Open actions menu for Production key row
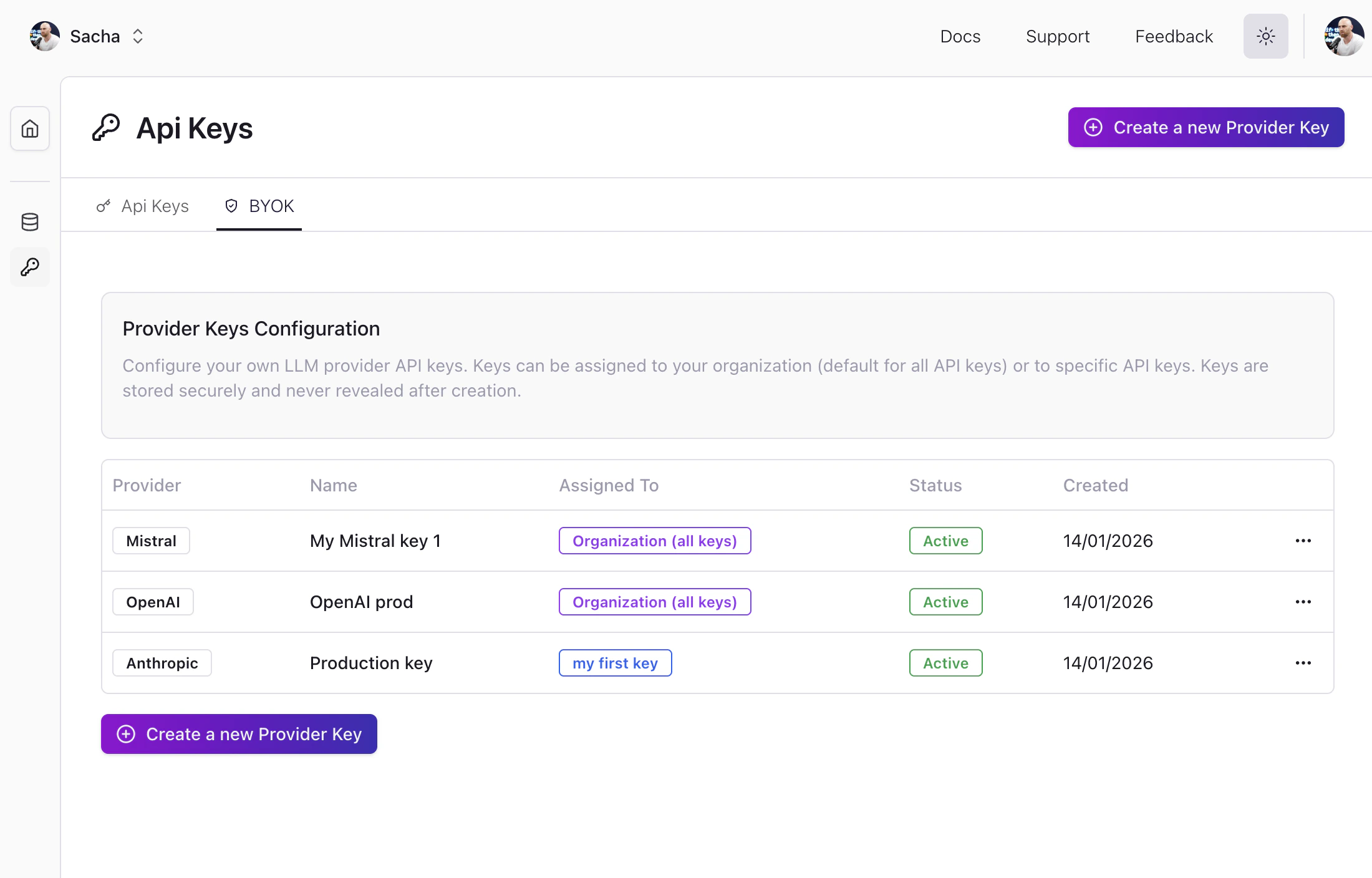This screenshot has height=878, width=1372. pyautogui.click(x=1303, y=663)
